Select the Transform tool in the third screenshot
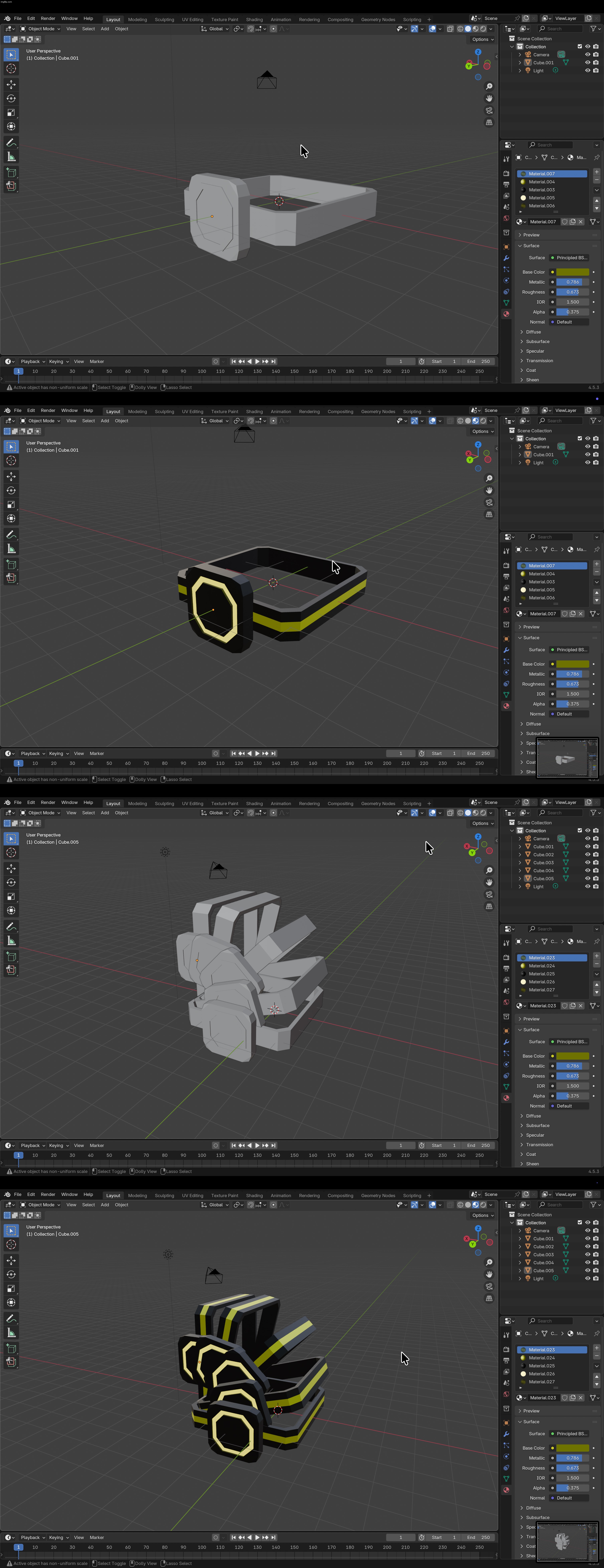The width and height of the screenshot is (604, 1568). (11, 911)
